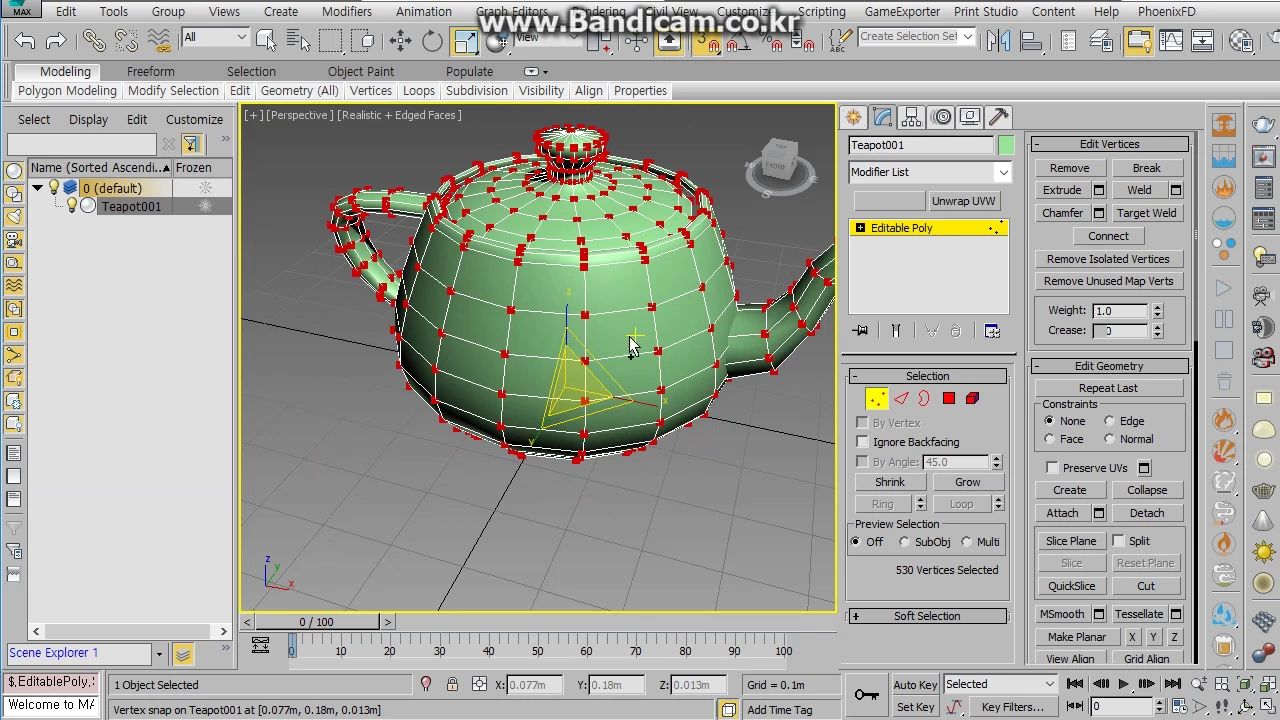Activate the Select and Link chain icon
Screen dimensions: 1280x720
tap(94, 41)
